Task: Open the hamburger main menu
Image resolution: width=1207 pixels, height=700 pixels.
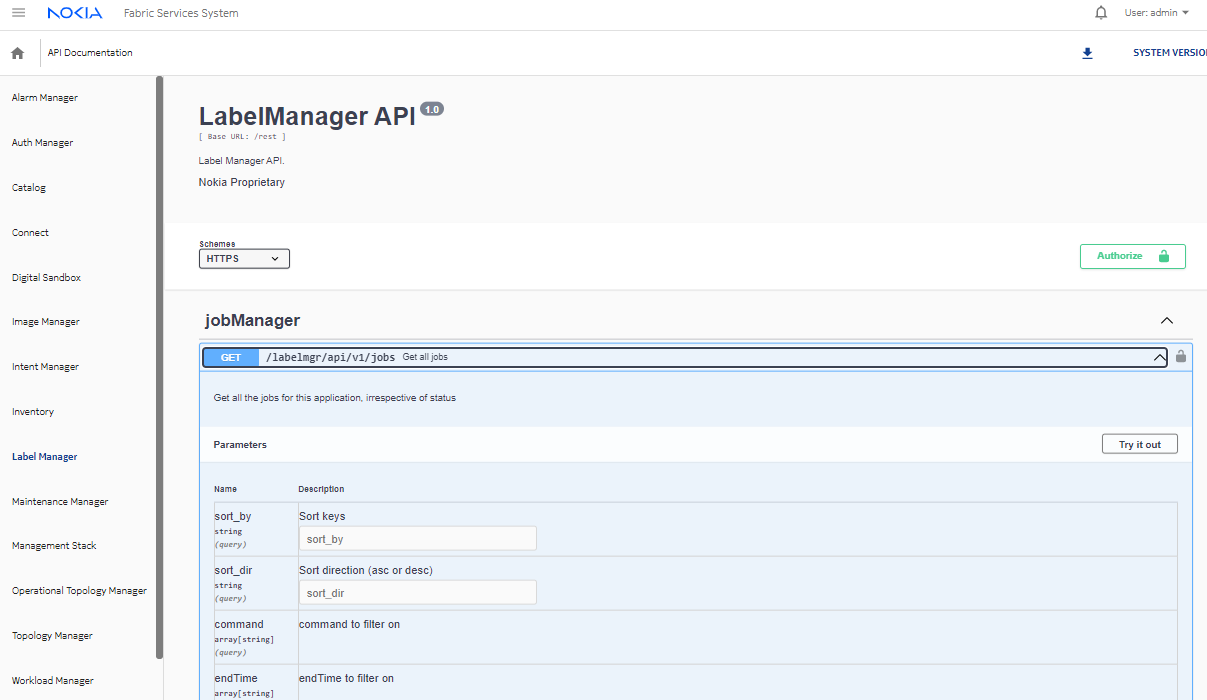Action: tap(18, 13)
